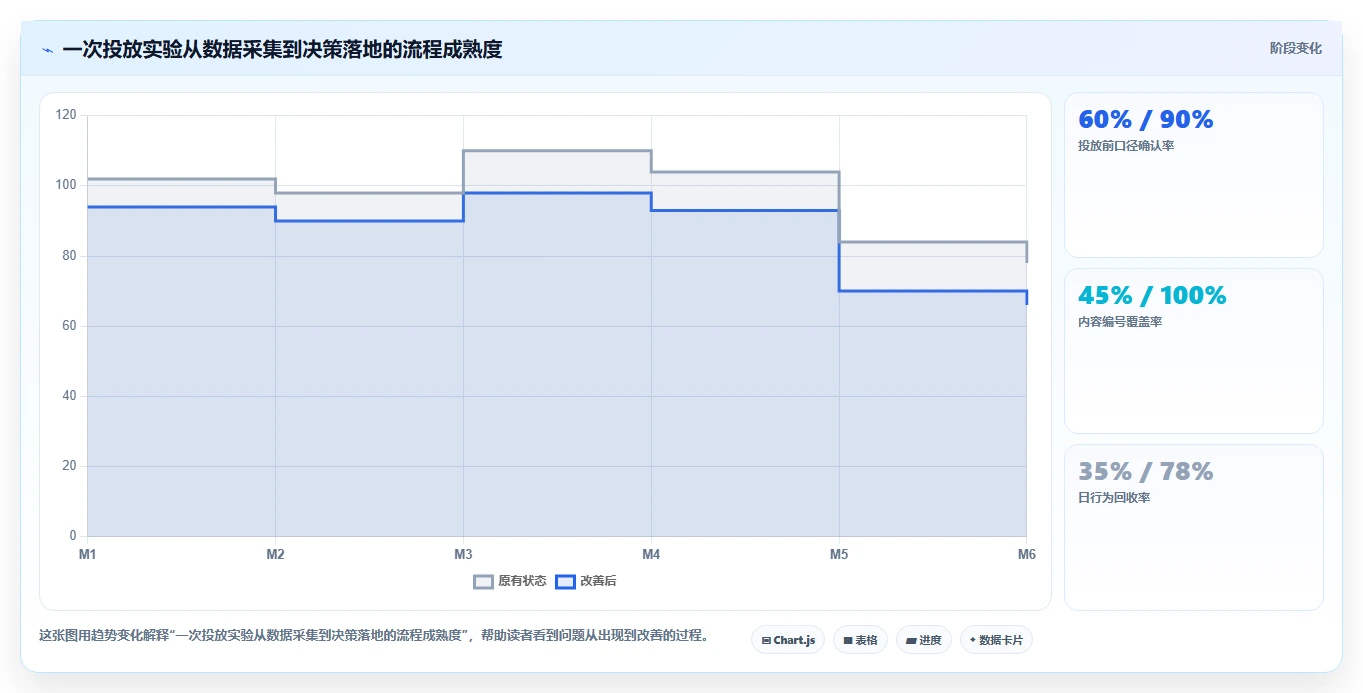Toggle the 改善后 legend item
Viewport: 1363px width, 693px height.
(586, 581)
